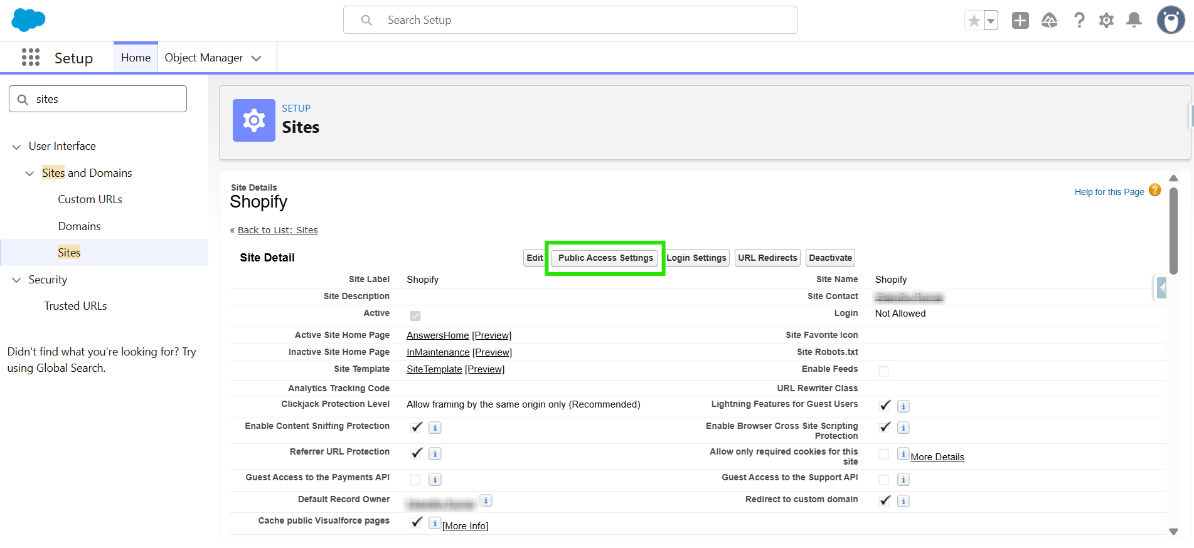Click info icon for Cache public Visualforce pages
Screen dimensions: 1194x548
pyautogui.click(x=435, y=523)
